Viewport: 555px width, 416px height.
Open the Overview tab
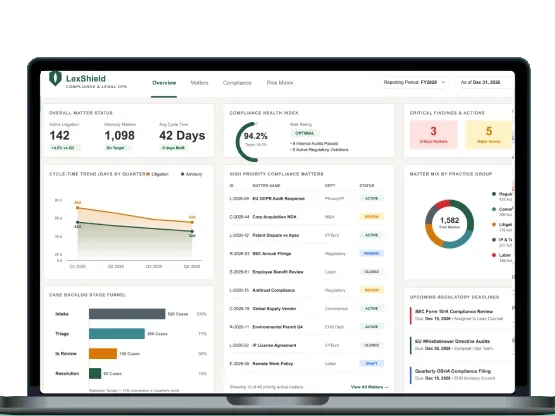(x=164, y=83)
